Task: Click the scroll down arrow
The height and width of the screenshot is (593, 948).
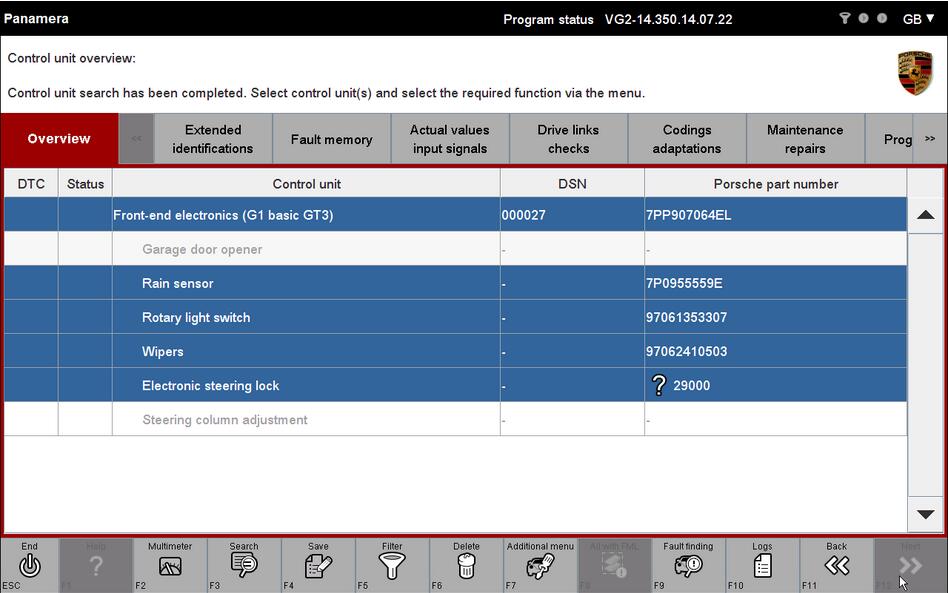Action: 926,514
